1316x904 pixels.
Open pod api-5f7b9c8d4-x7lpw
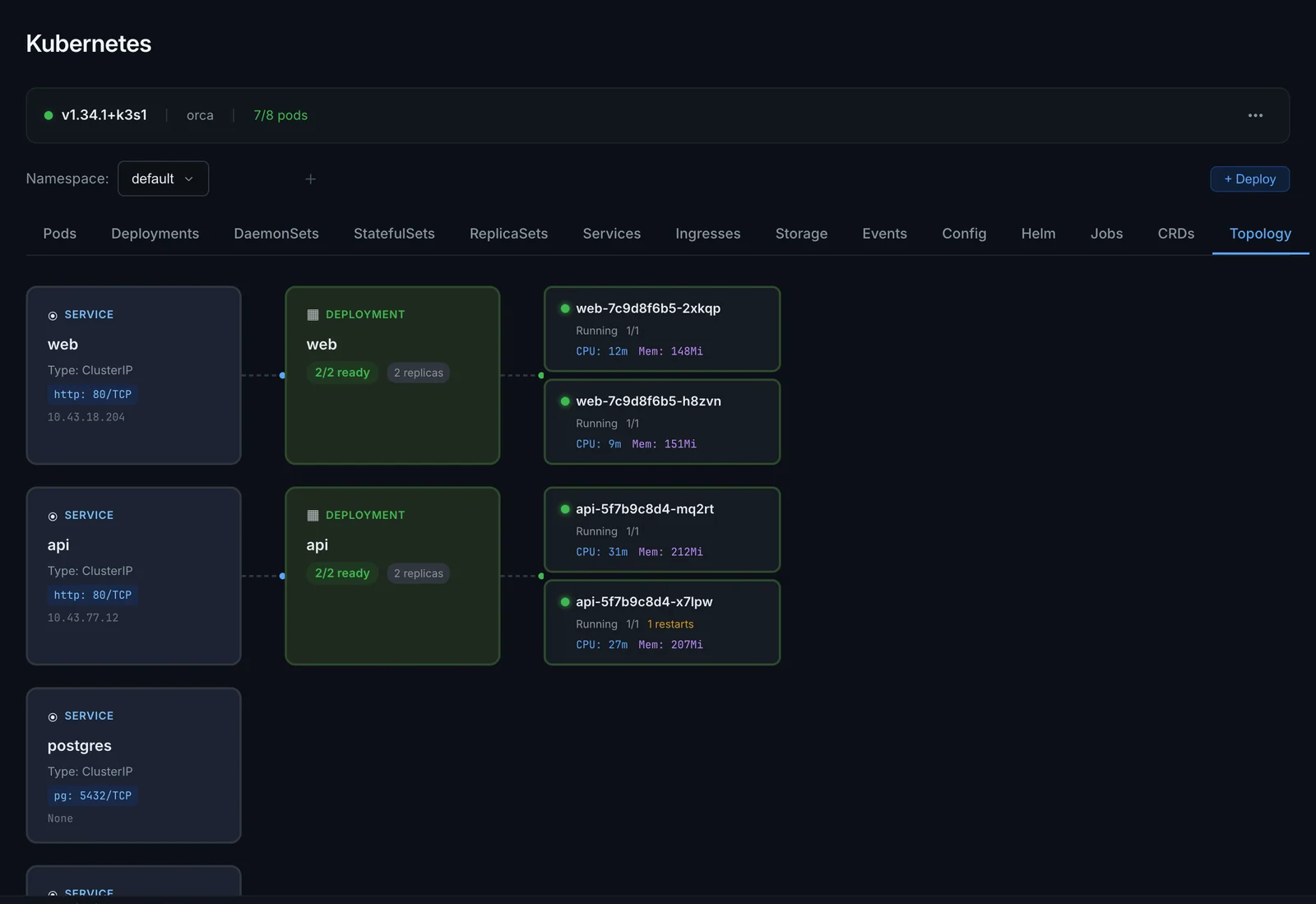click(662, 623)
